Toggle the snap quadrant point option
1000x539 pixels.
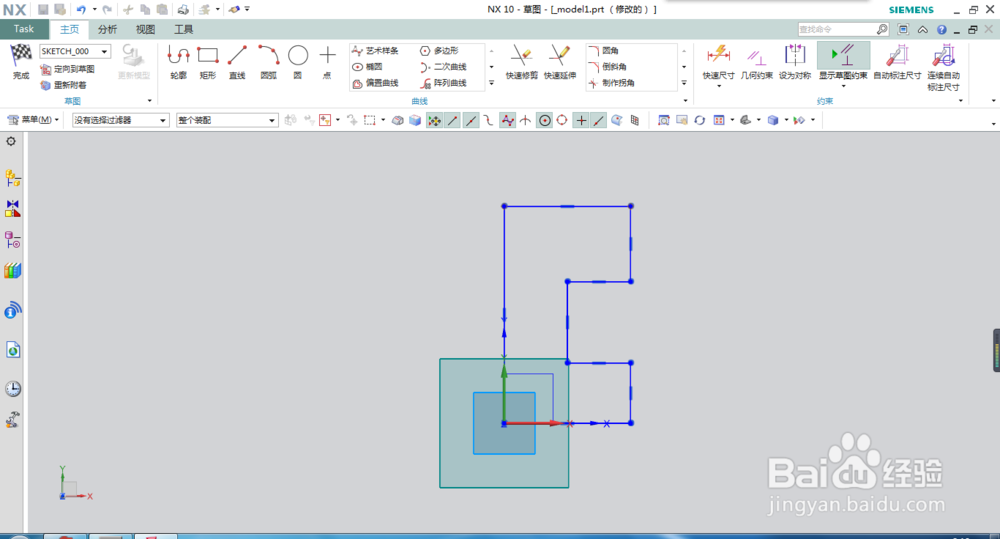point(562,120)
